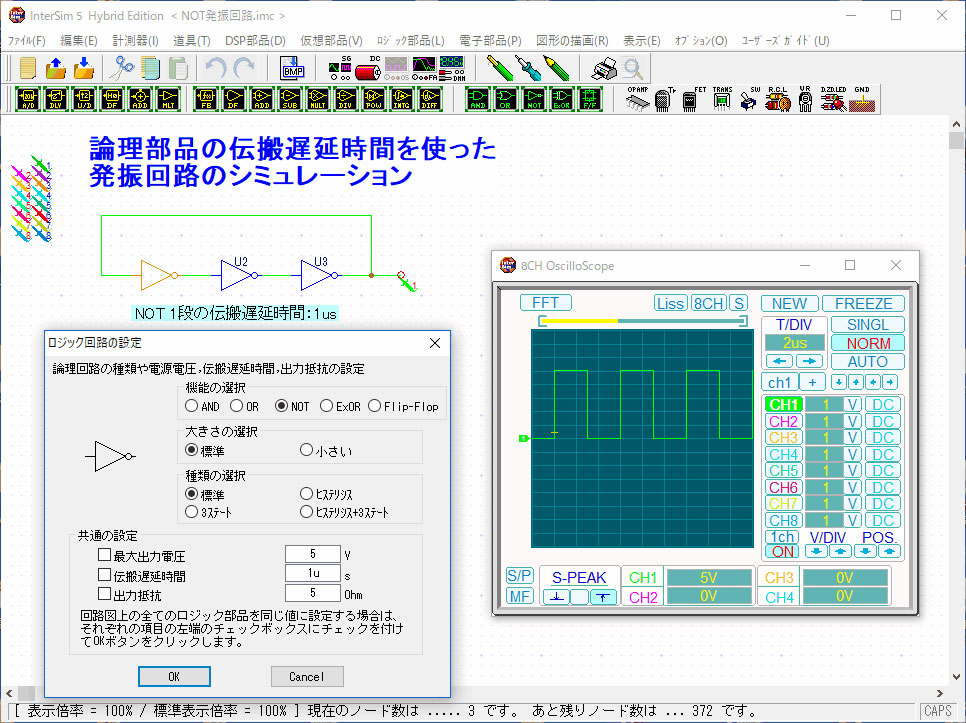Click the open file folder icon
This screenshot has width=966, height=723.
(x=56, y=68)
